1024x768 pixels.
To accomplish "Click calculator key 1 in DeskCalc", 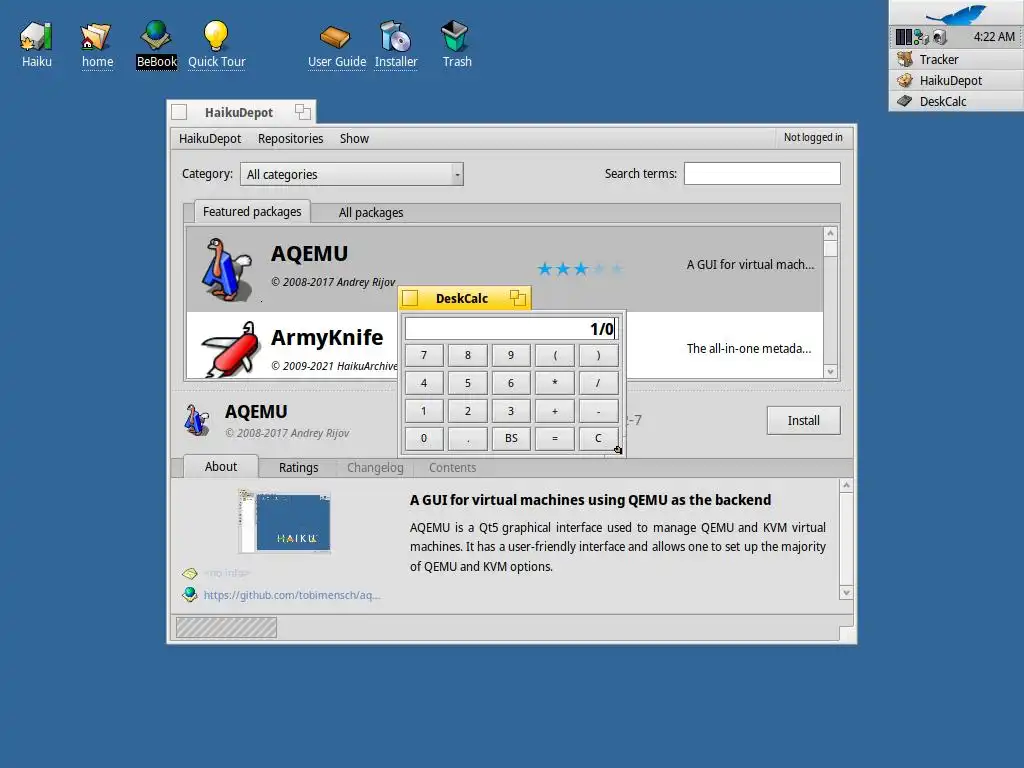I will pyautogui.click(x=424, y=411).
